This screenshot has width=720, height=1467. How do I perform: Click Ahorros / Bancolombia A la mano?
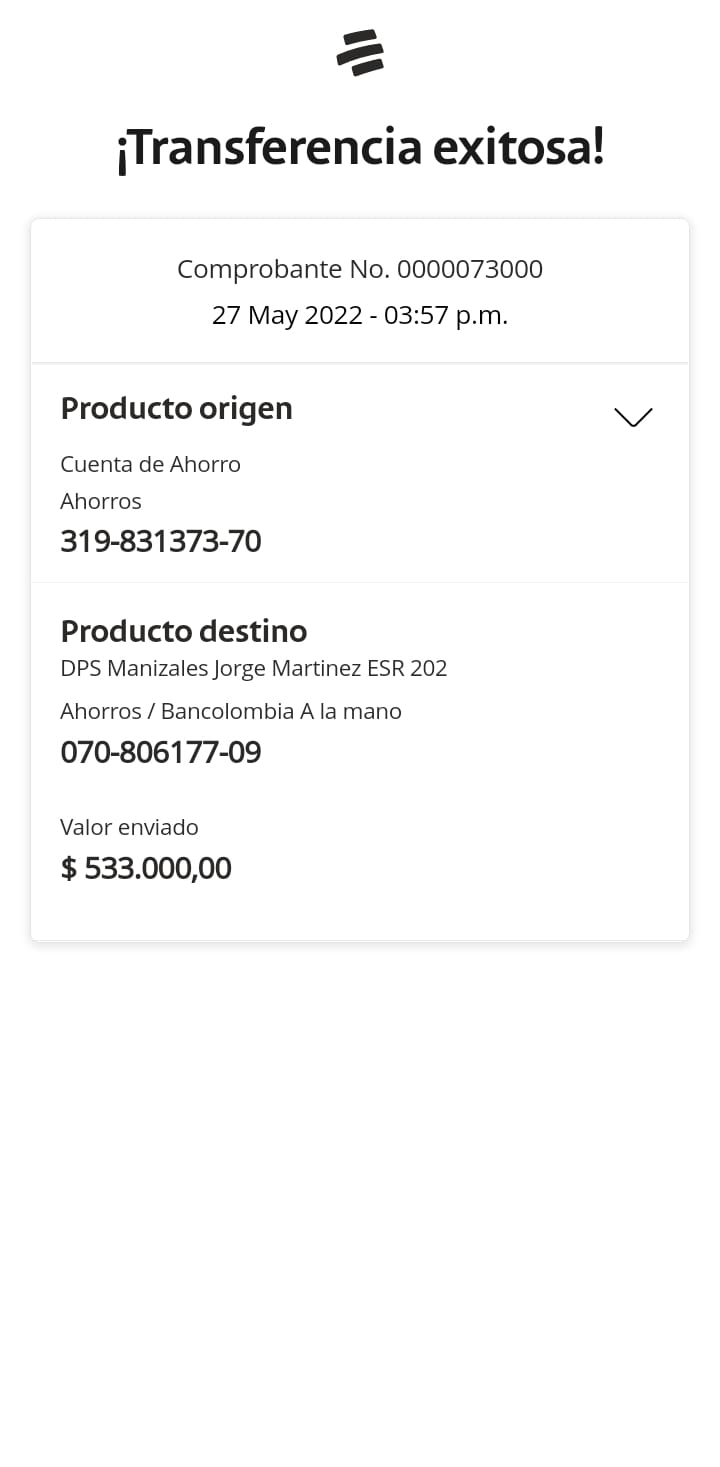tap(230, 711)
